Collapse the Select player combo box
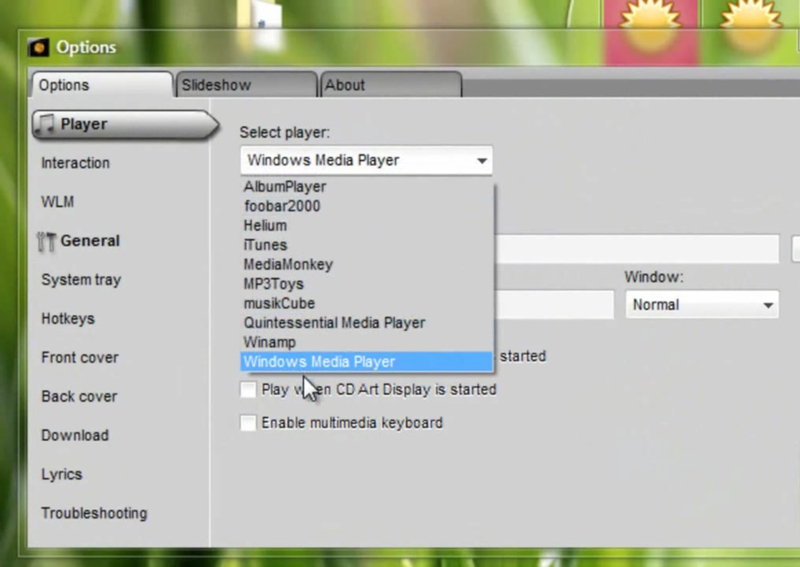 [x=366, y=161]
